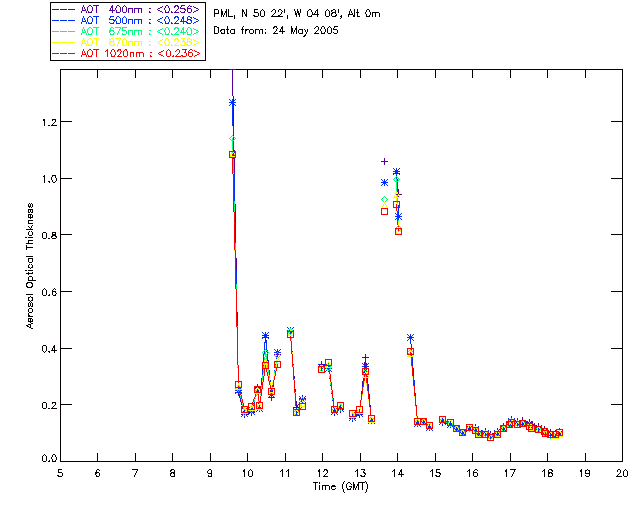Click the x-axis tick label 11
Image resolution: width=640 pixels, height=512 pixels.
tap(285, 473)
